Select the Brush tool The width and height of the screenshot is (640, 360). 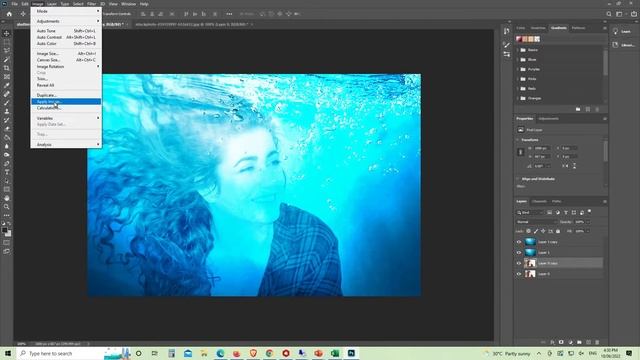[7, 102]
